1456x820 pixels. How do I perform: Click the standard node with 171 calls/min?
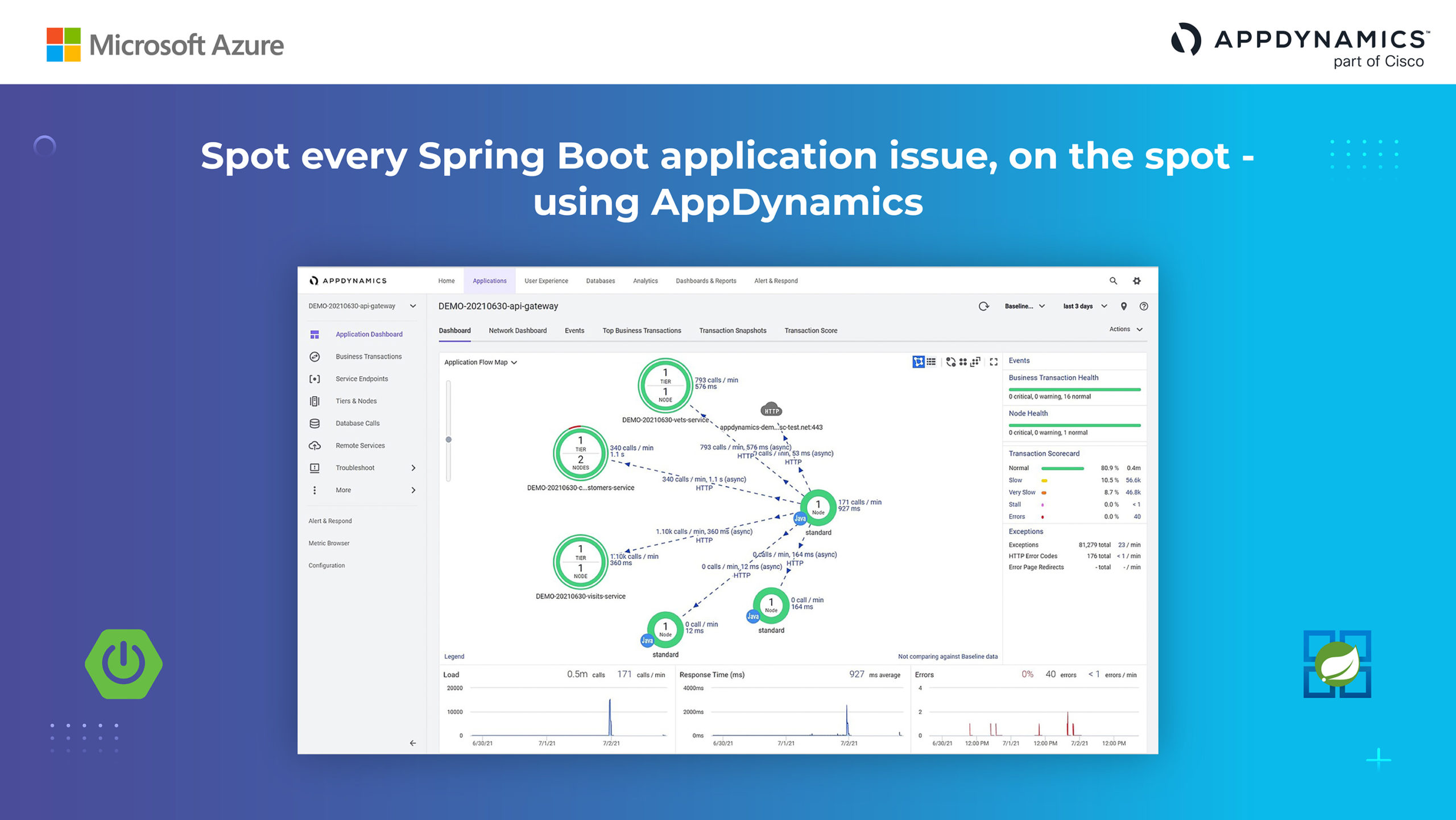[x=818, y=507]
